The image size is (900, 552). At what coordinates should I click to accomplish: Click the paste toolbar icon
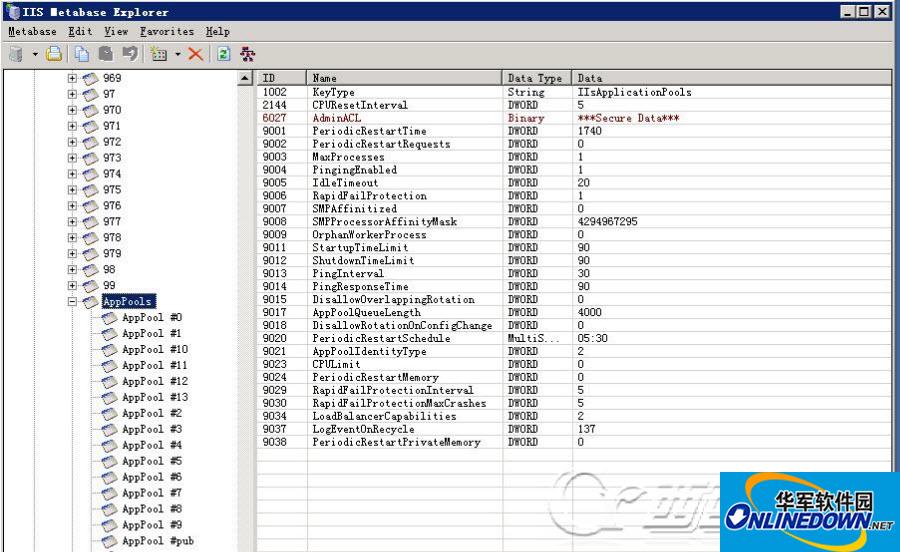pos(106,54)
